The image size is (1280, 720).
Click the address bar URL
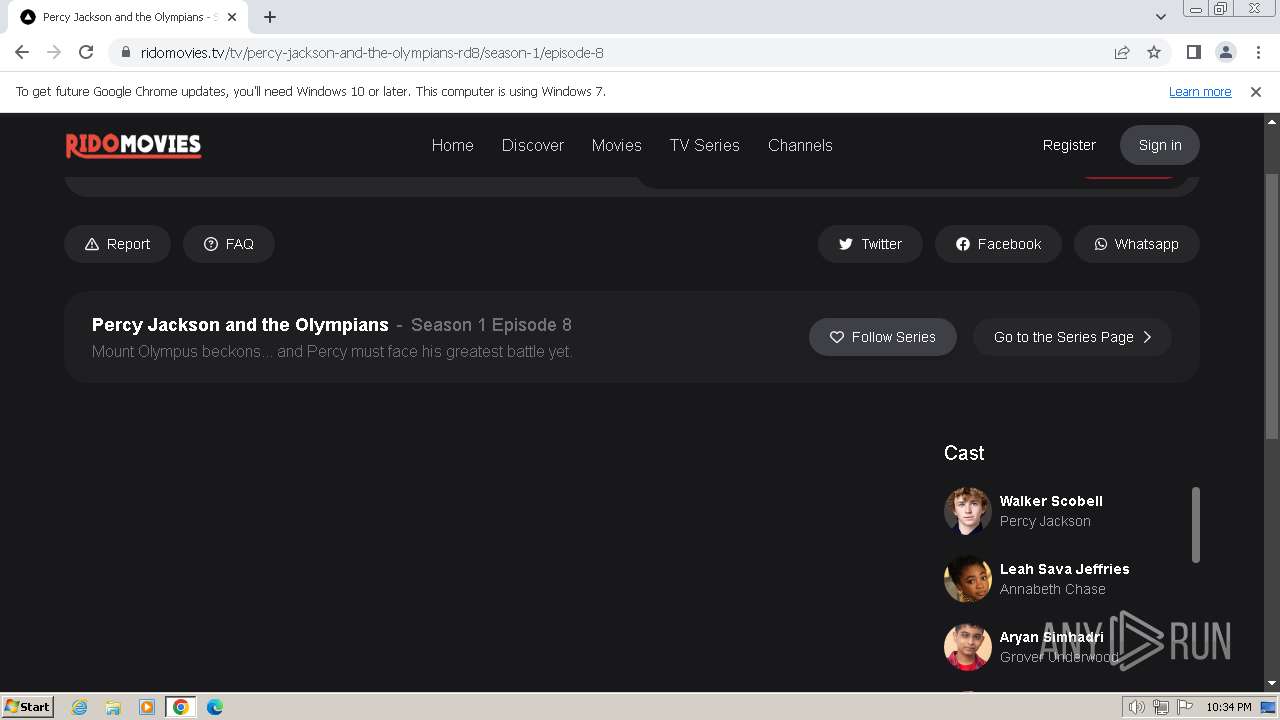tap(372, 53)
